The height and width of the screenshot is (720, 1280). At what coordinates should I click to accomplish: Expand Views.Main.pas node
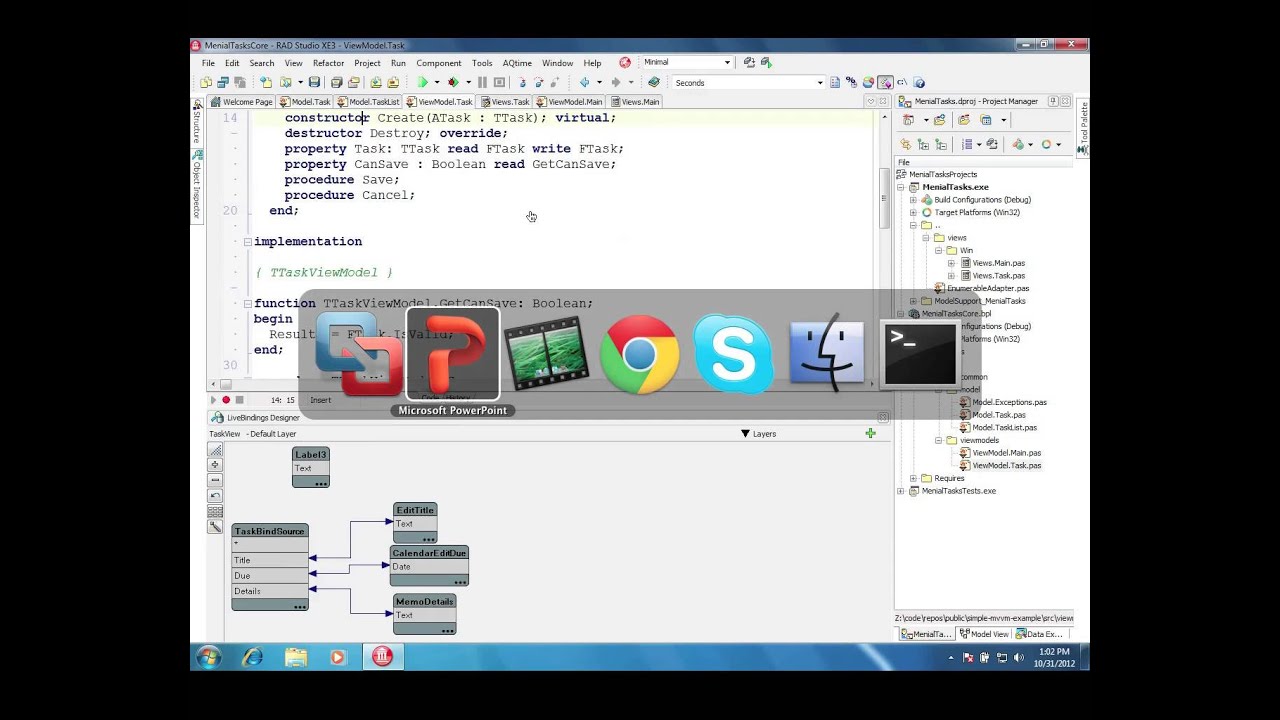click(951, 263)
